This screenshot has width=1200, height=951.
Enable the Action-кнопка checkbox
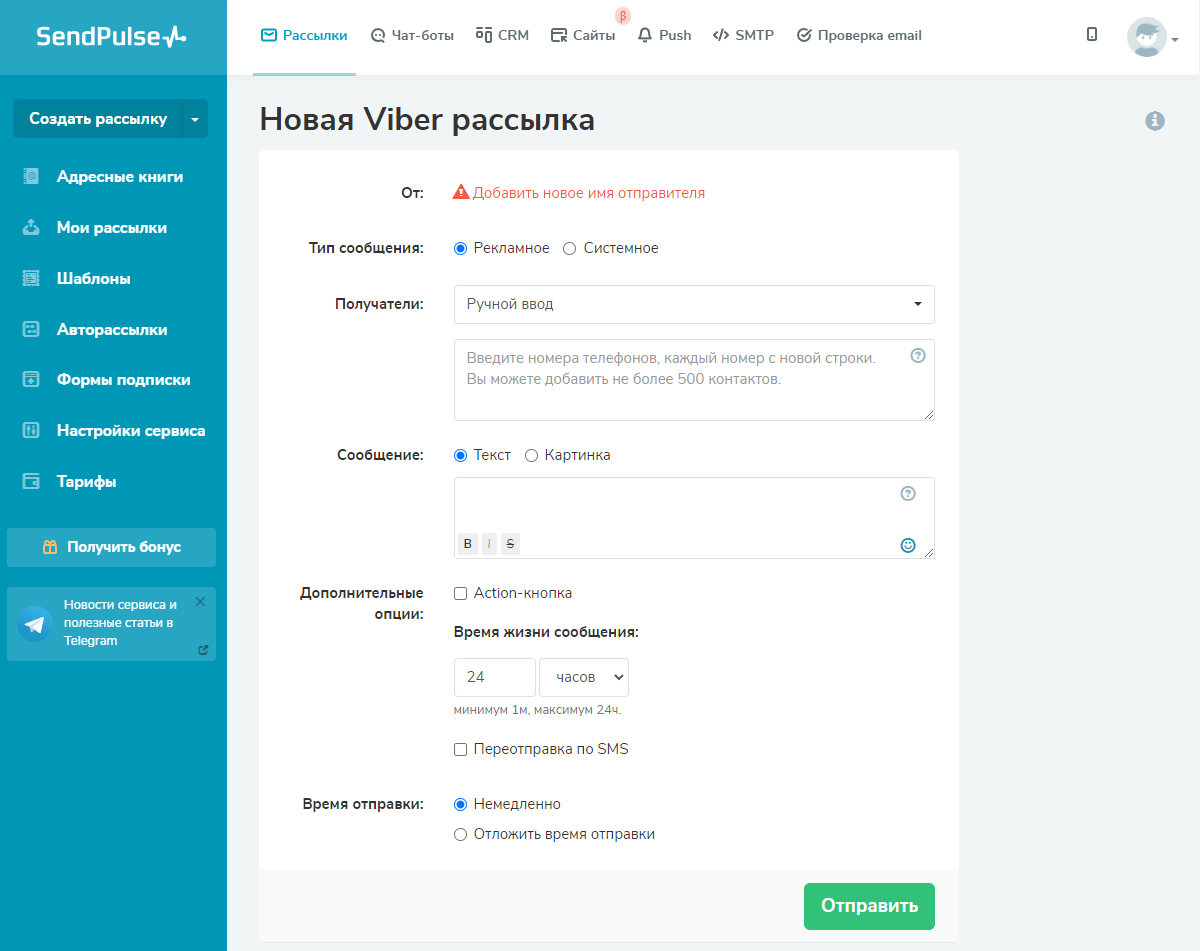(x=460, y=593)
